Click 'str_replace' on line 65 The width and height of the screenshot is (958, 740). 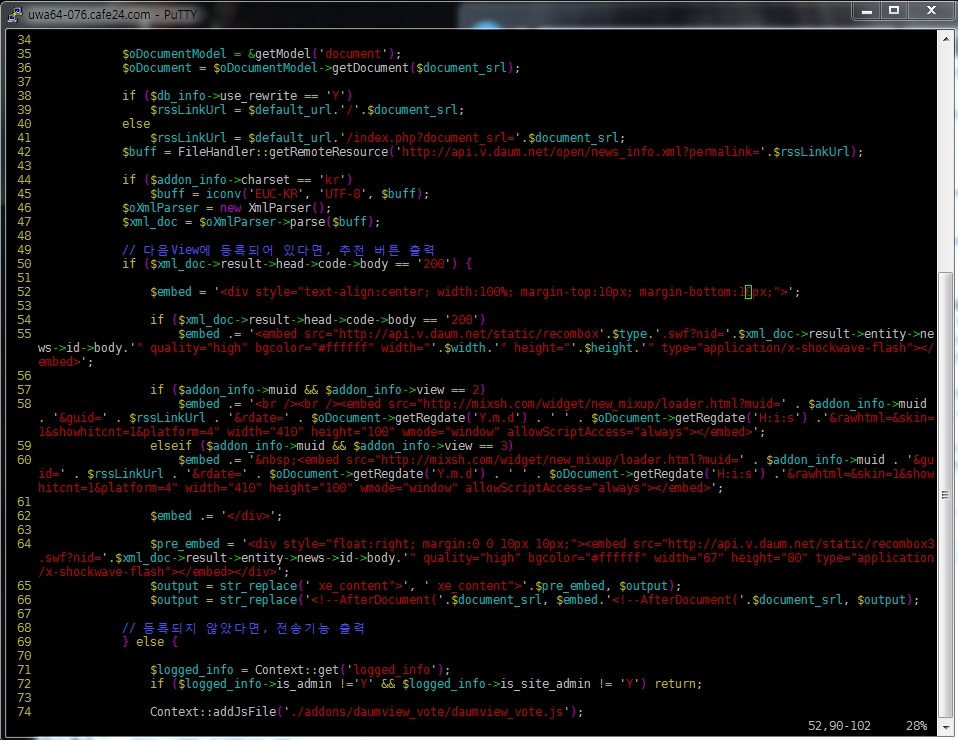click(258, 586)
